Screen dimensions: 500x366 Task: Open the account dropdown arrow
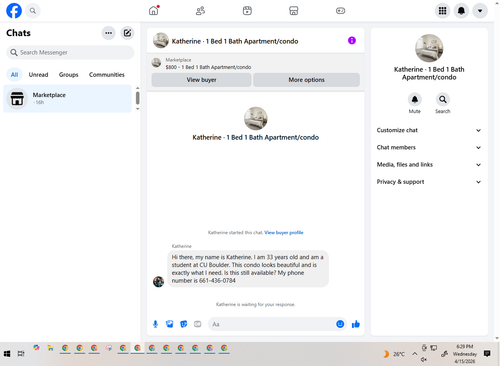pyautogui.click(x=480, y=11)
